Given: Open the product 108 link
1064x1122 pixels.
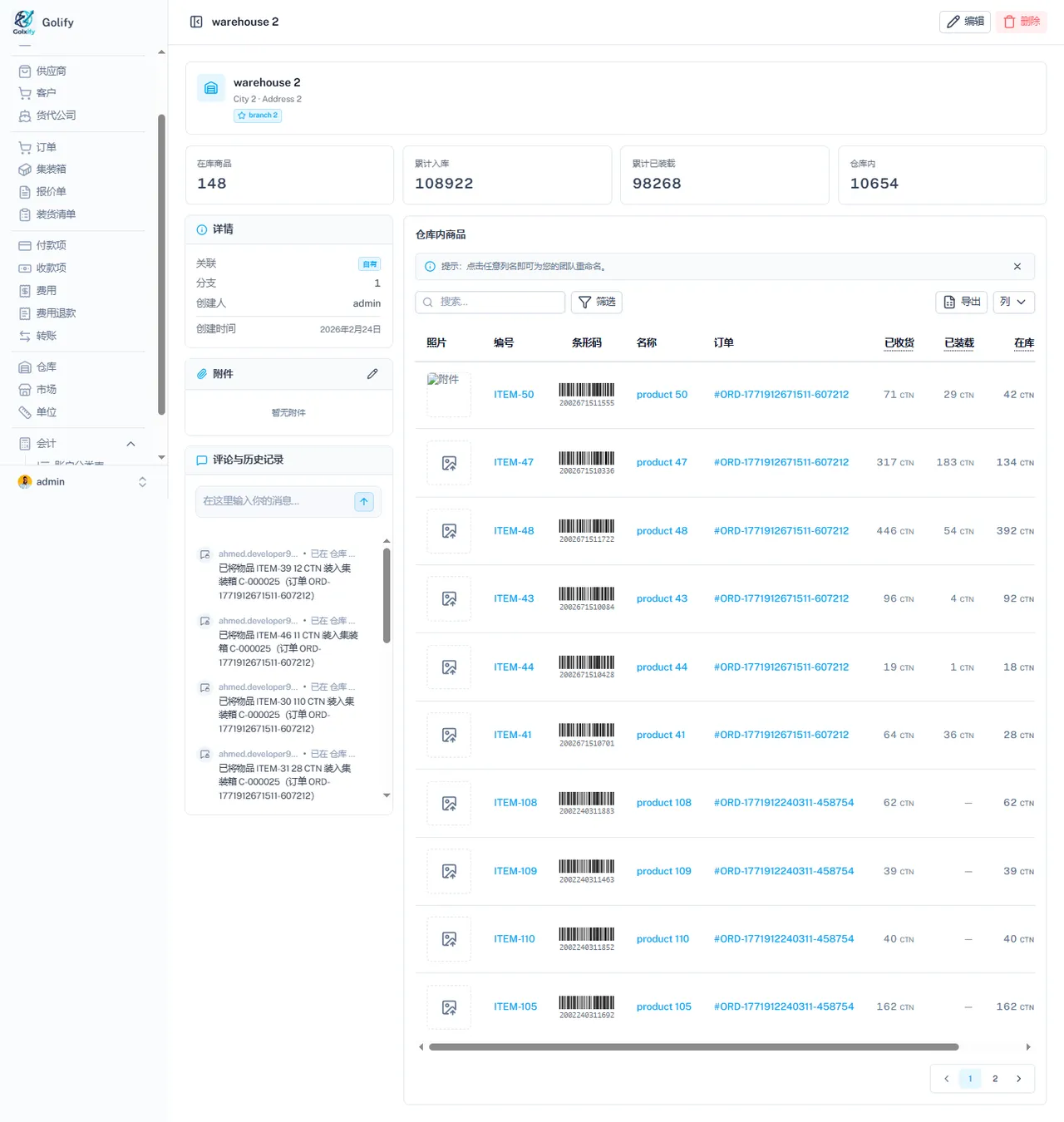Looking at the screenshot, I should [x=663, y=803].
